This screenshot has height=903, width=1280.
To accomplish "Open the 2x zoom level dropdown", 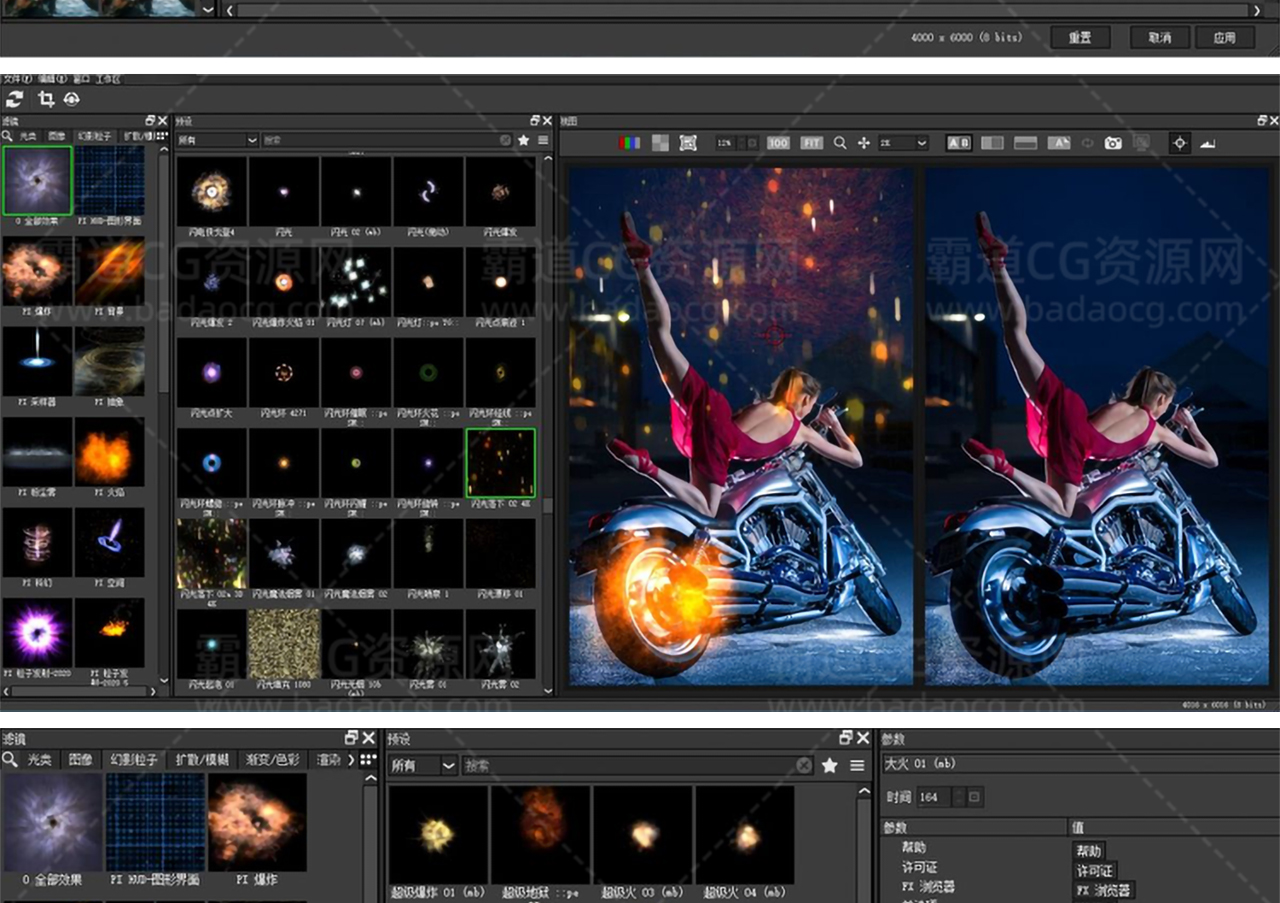I will tap(903, 143).
